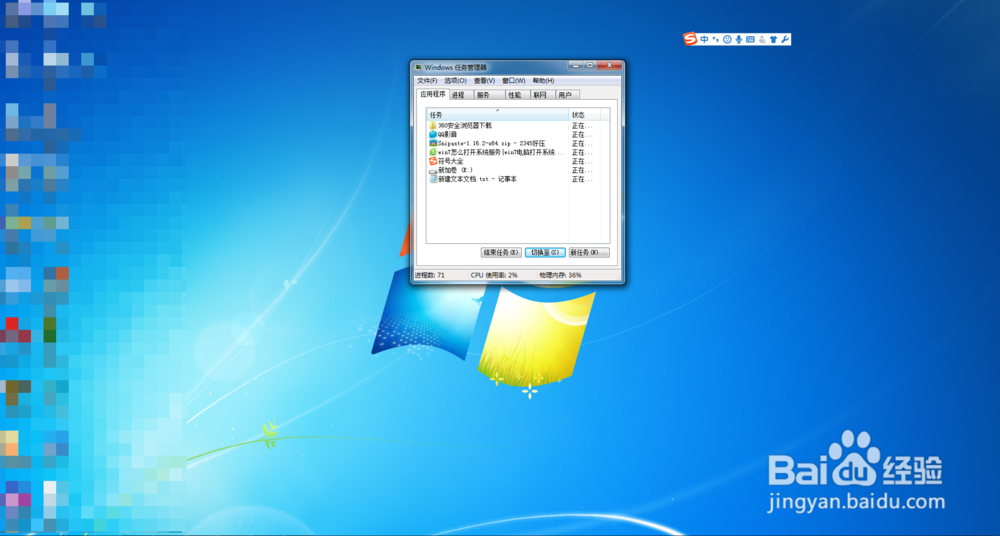1000x536 pixels.
Task: Click 结束任务(E) button
Action: pos(501,253)
